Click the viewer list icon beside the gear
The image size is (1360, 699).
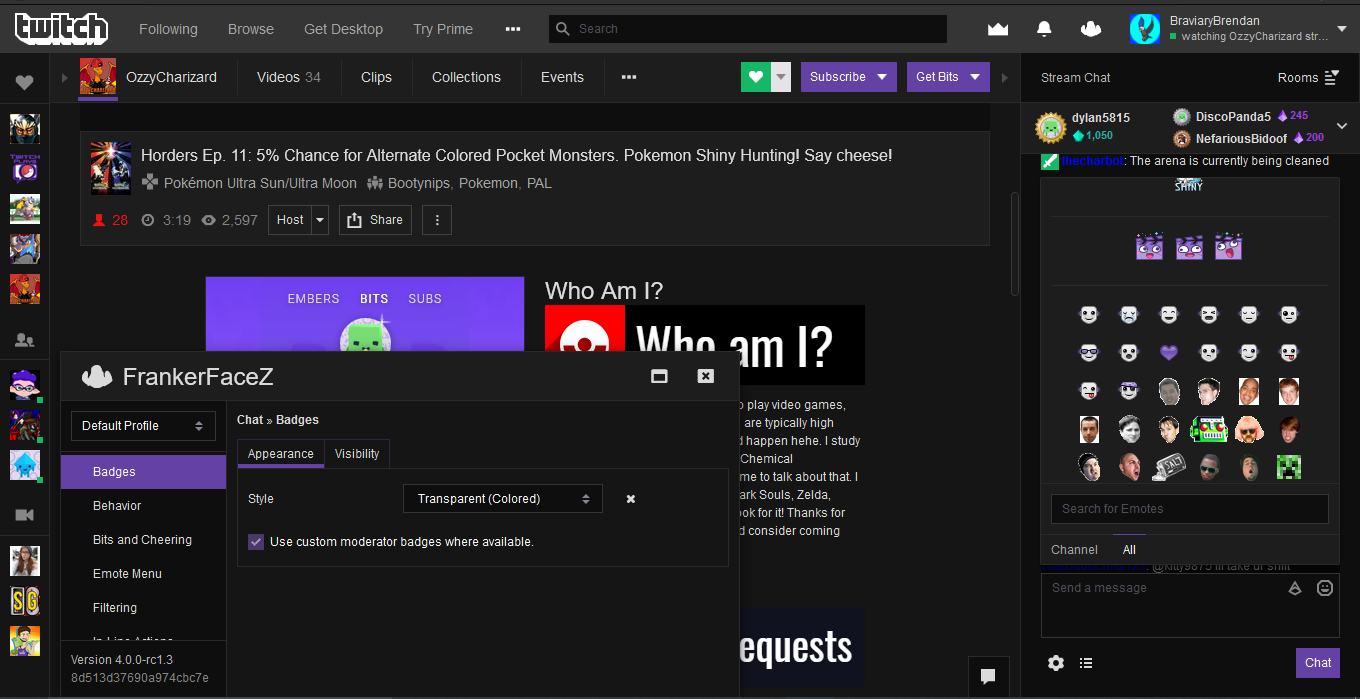click(1086, 663)
